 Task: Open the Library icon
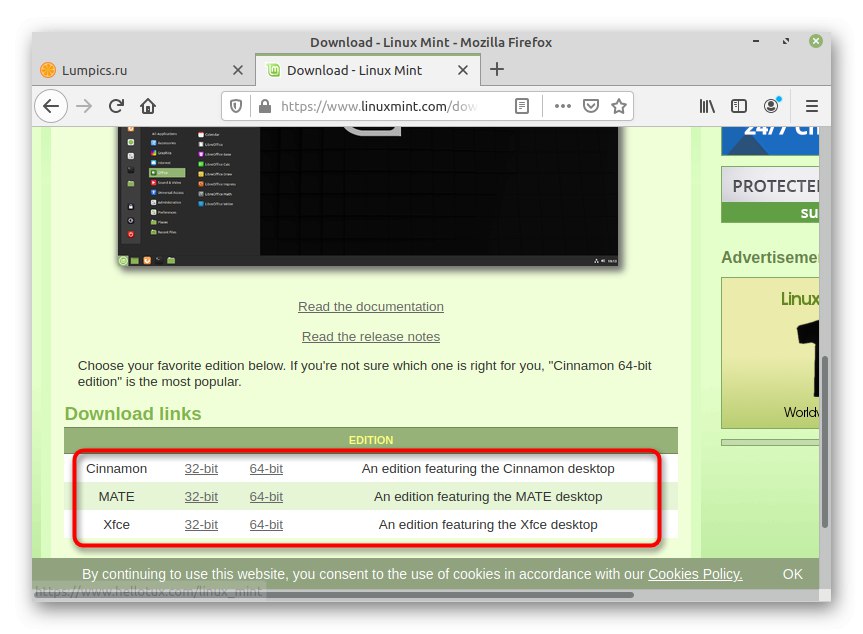click(707, 106)
